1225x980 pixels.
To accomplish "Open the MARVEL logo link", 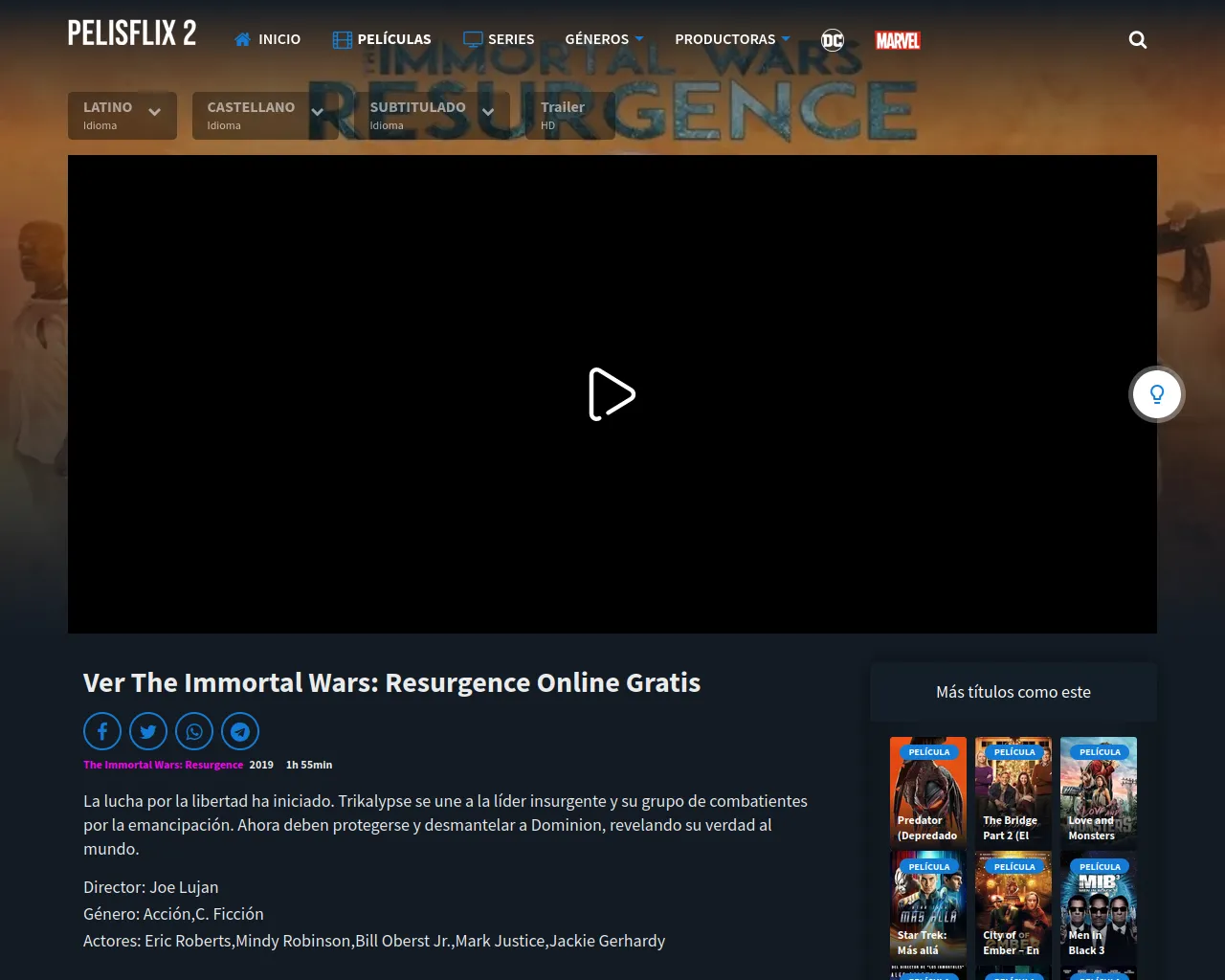I will point(898,40).
